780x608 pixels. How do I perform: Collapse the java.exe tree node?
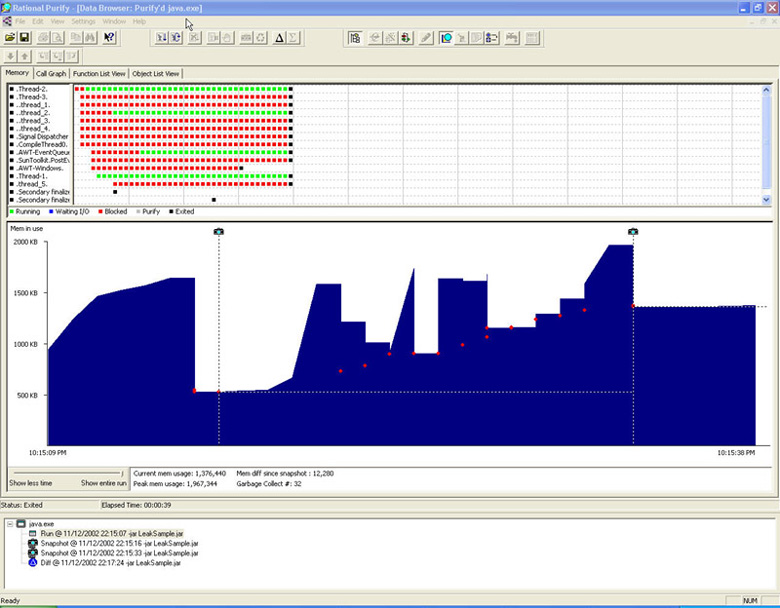pos(10,523)
